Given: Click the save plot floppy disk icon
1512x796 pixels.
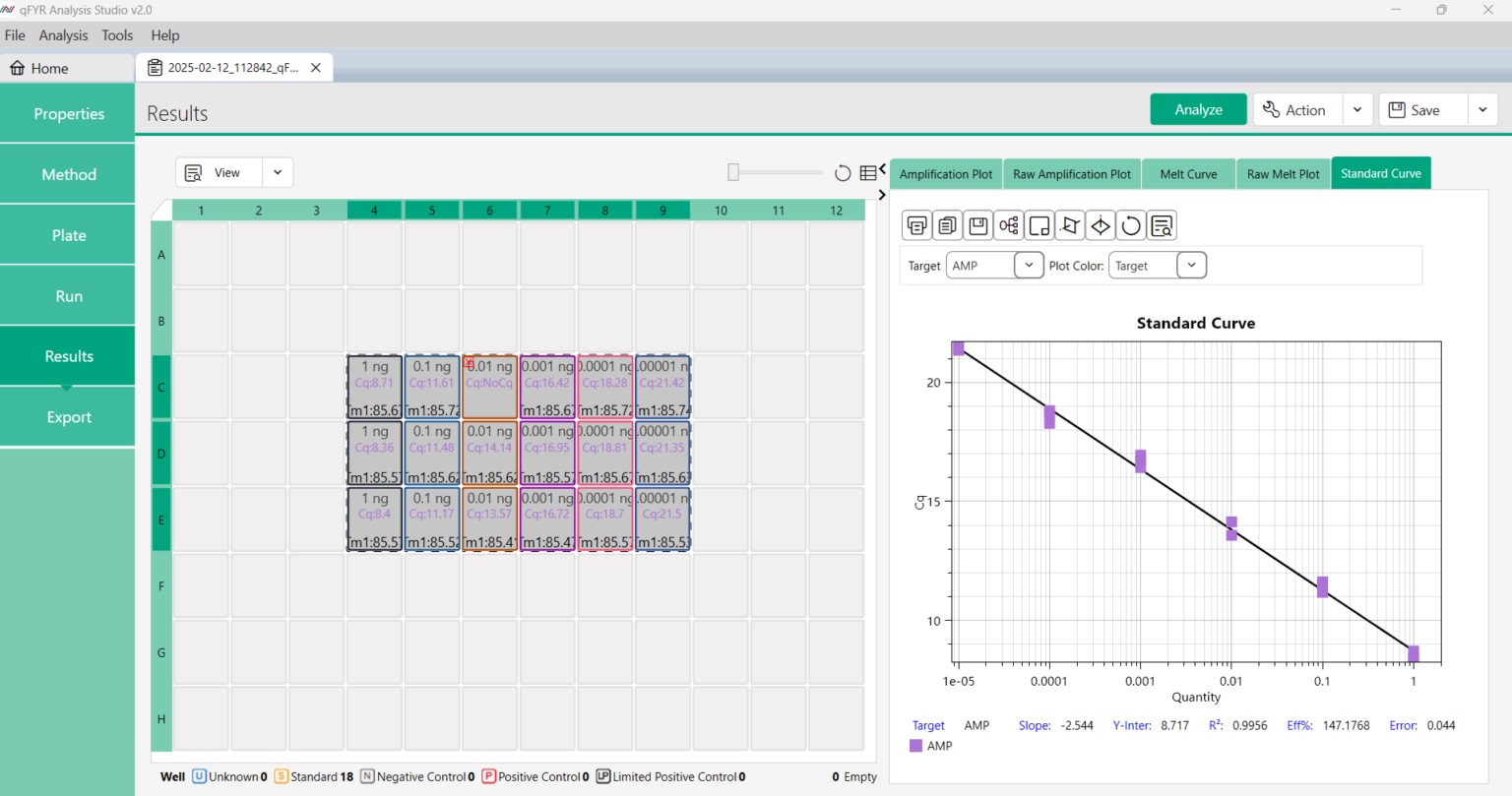Looking at the screenshot, I should click(x=977, y=225).
